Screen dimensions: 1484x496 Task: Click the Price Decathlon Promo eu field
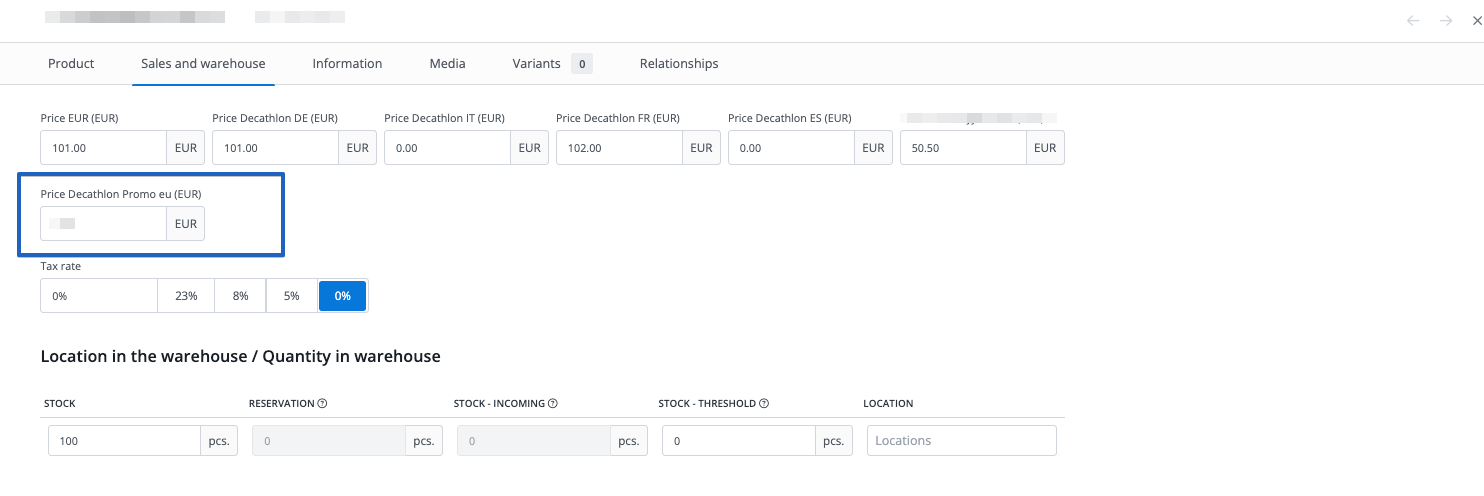(x=104, y=224)
